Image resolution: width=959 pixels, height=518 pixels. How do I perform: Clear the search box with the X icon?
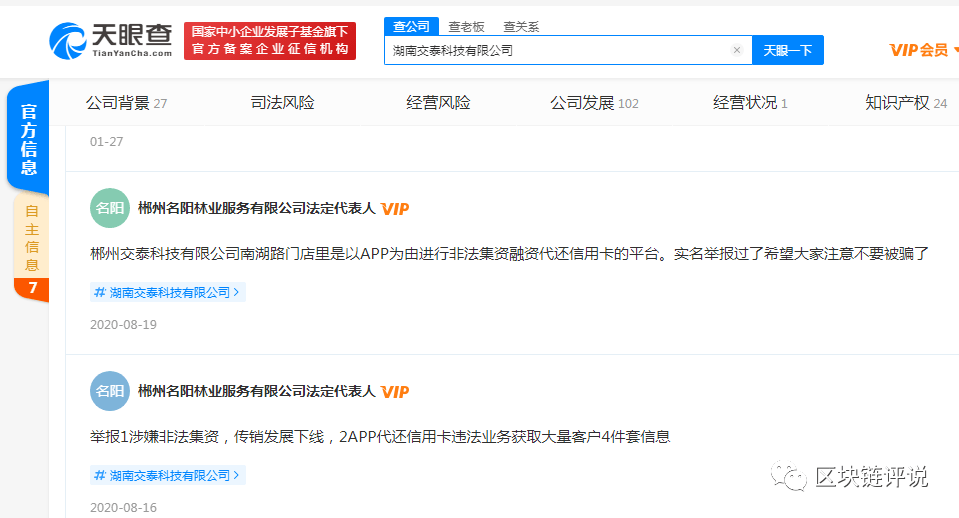737,50
